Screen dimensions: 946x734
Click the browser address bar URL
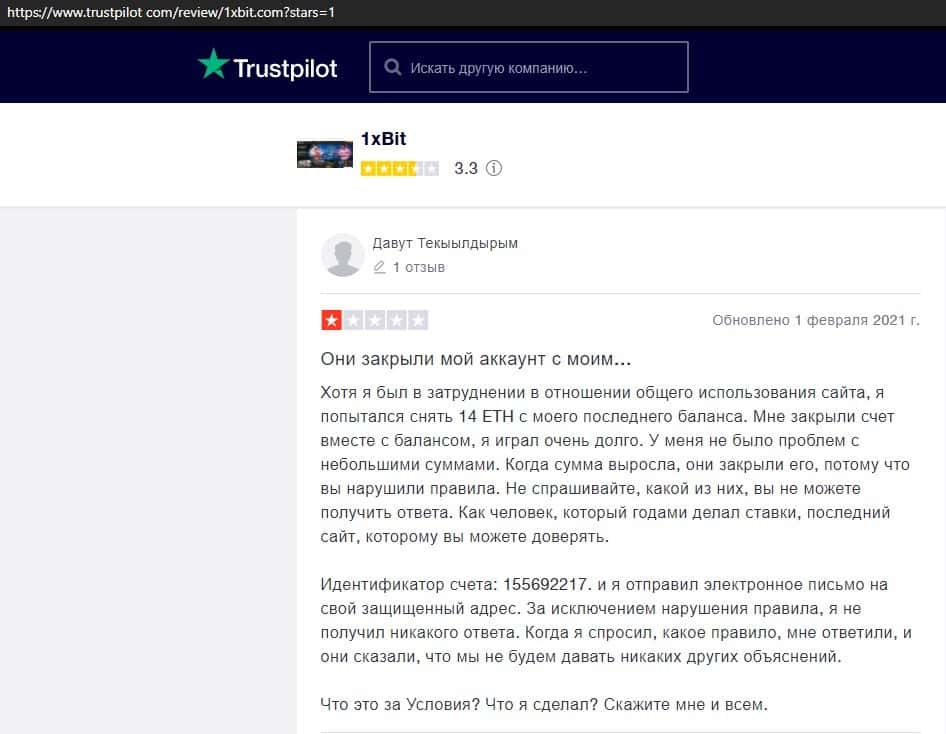[x=171, y=12]
